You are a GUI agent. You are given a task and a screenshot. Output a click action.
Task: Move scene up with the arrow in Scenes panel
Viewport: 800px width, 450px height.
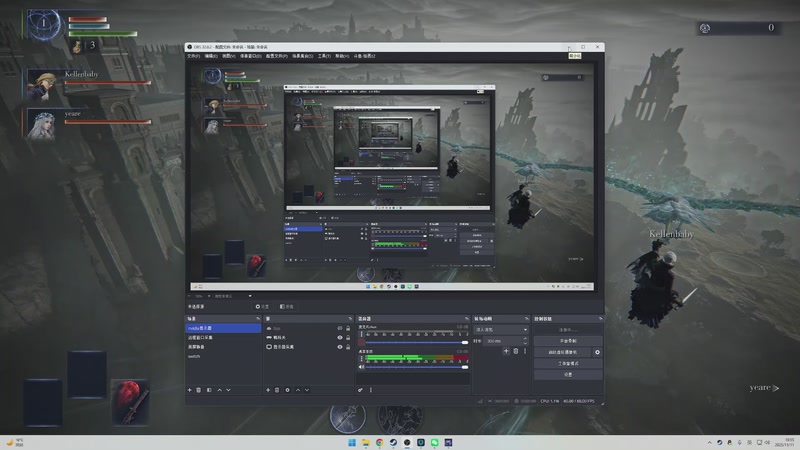[219, 390]
